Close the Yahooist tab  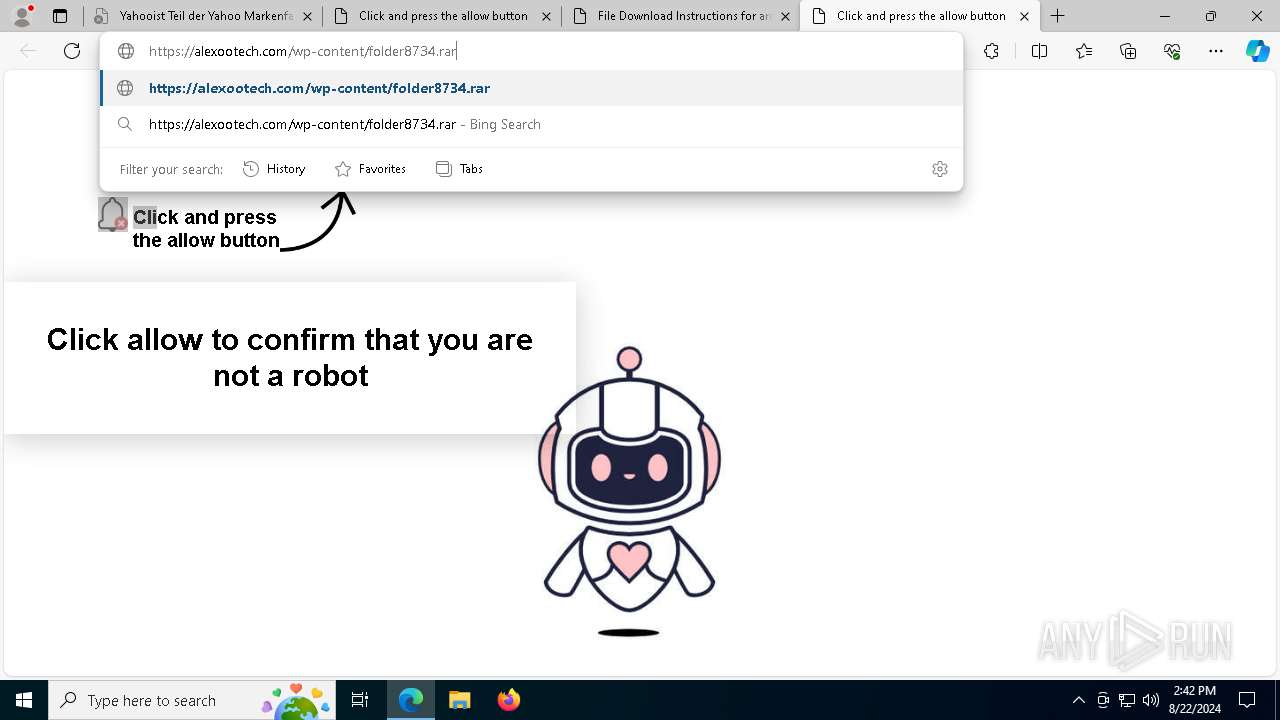click(306, 16)
